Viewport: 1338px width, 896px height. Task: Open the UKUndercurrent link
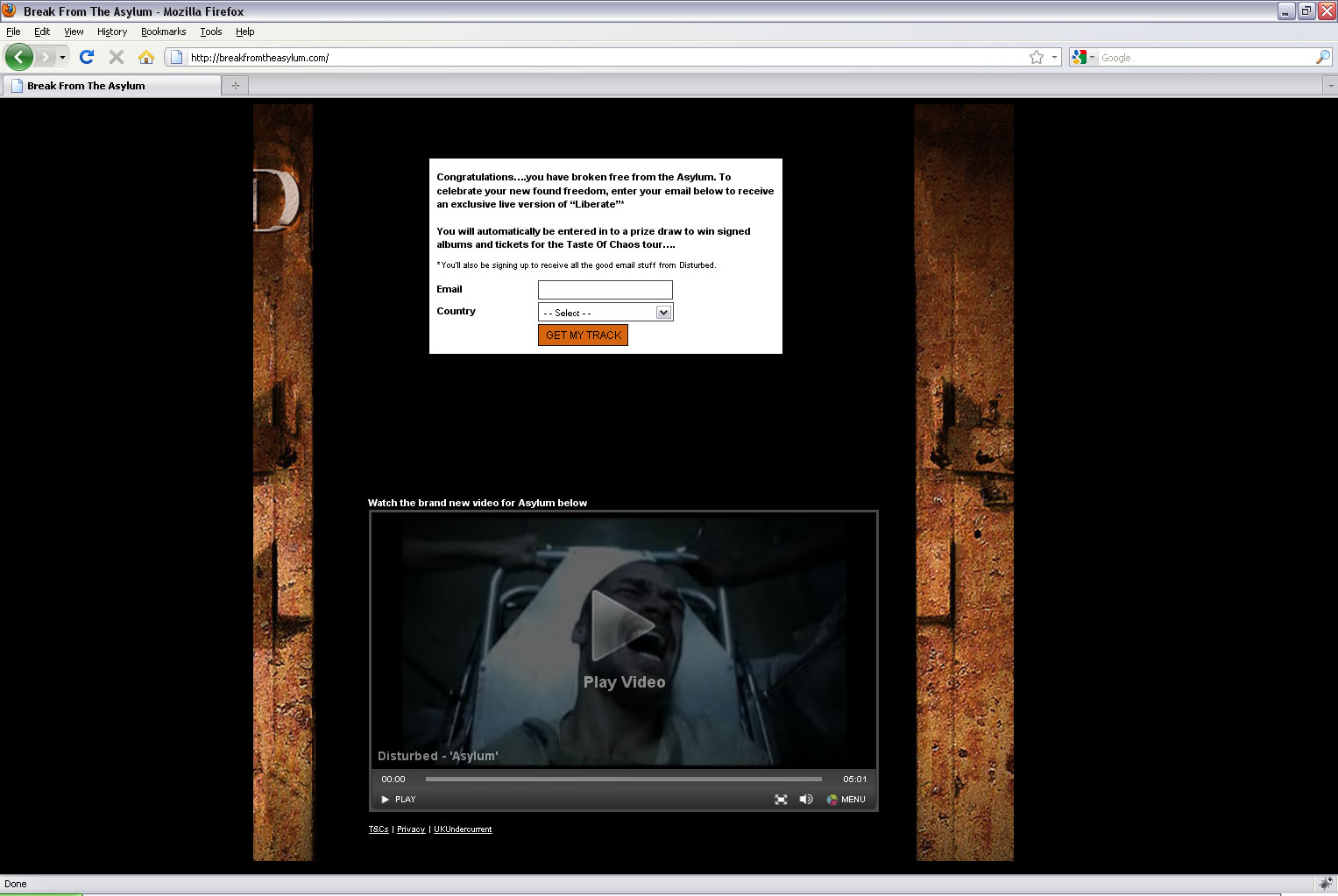click(x=463, y=829)
